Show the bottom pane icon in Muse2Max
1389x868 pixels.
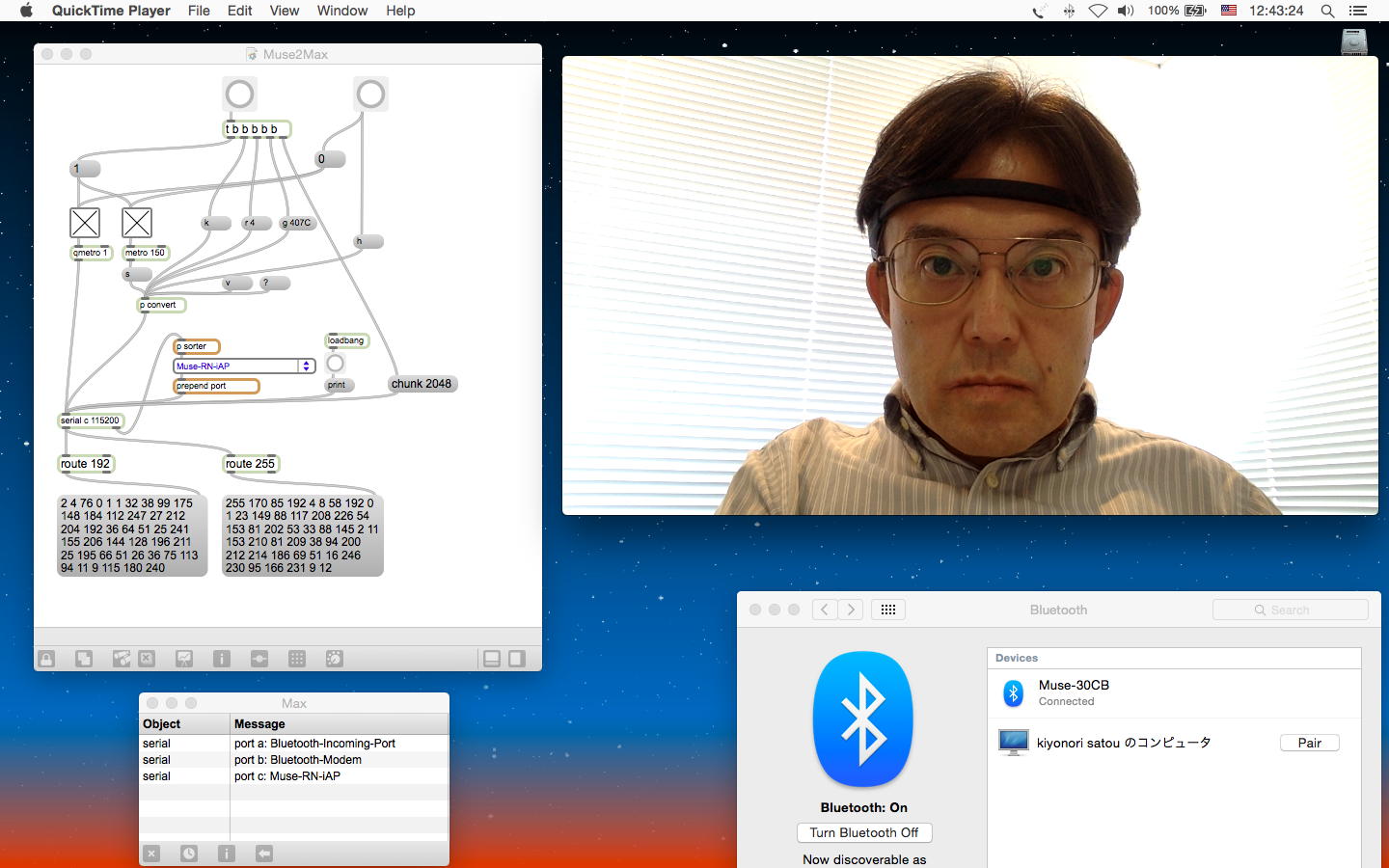tap(492, 659)
